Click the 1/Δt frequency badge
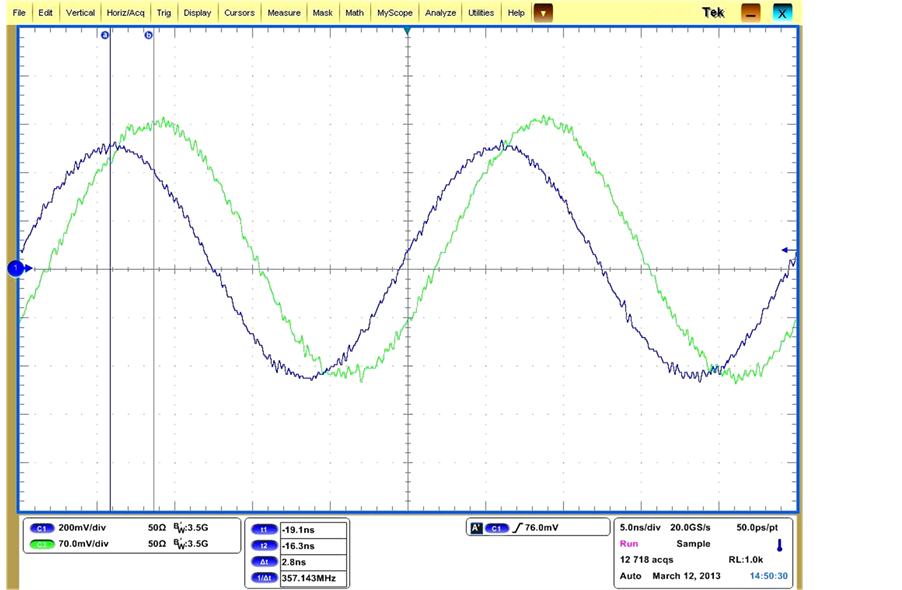The height and width of the screenshot is (590, 902). click(x=264, y=578)
